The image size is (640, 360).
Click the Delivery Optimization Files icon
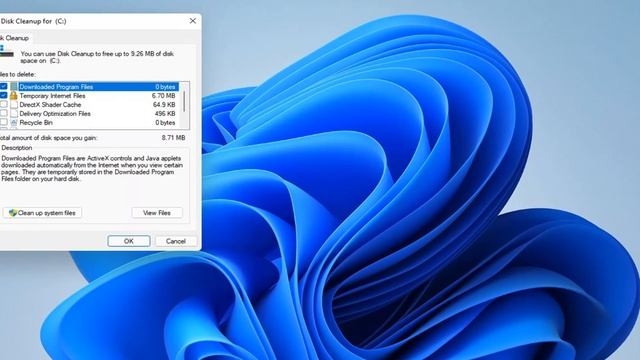[x=14, y=113]
